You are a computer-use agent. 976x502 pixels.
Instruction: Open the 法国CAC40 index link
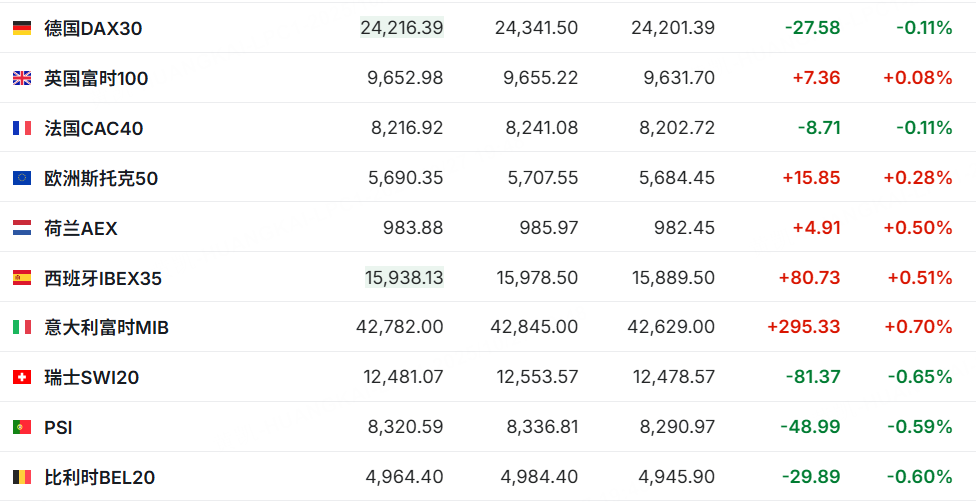click(94, 128)
